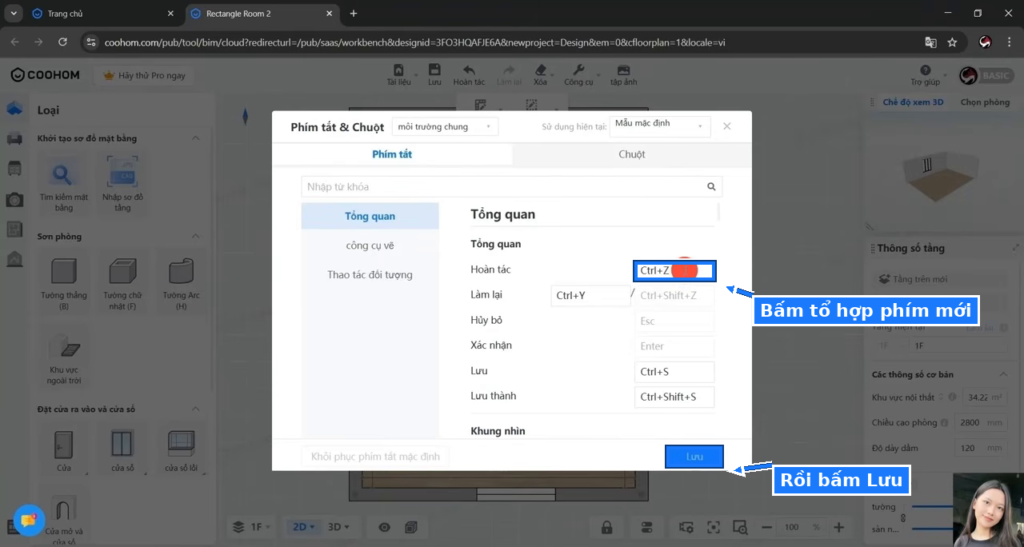Screen dimensions: 1024x547
Task: Switch to the Chuột tab
Action: coord(632,154)
